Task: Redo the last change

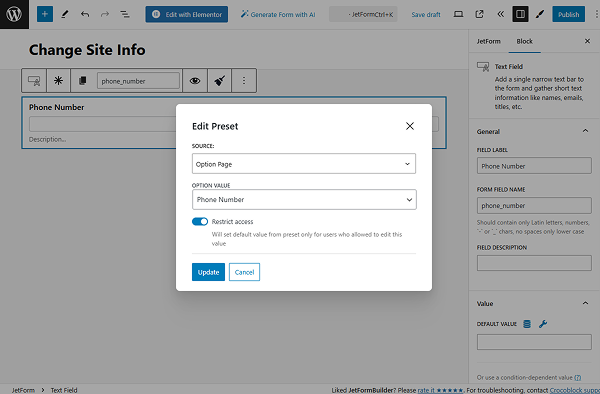Action: pyautogui.click(x=104, y=14)
